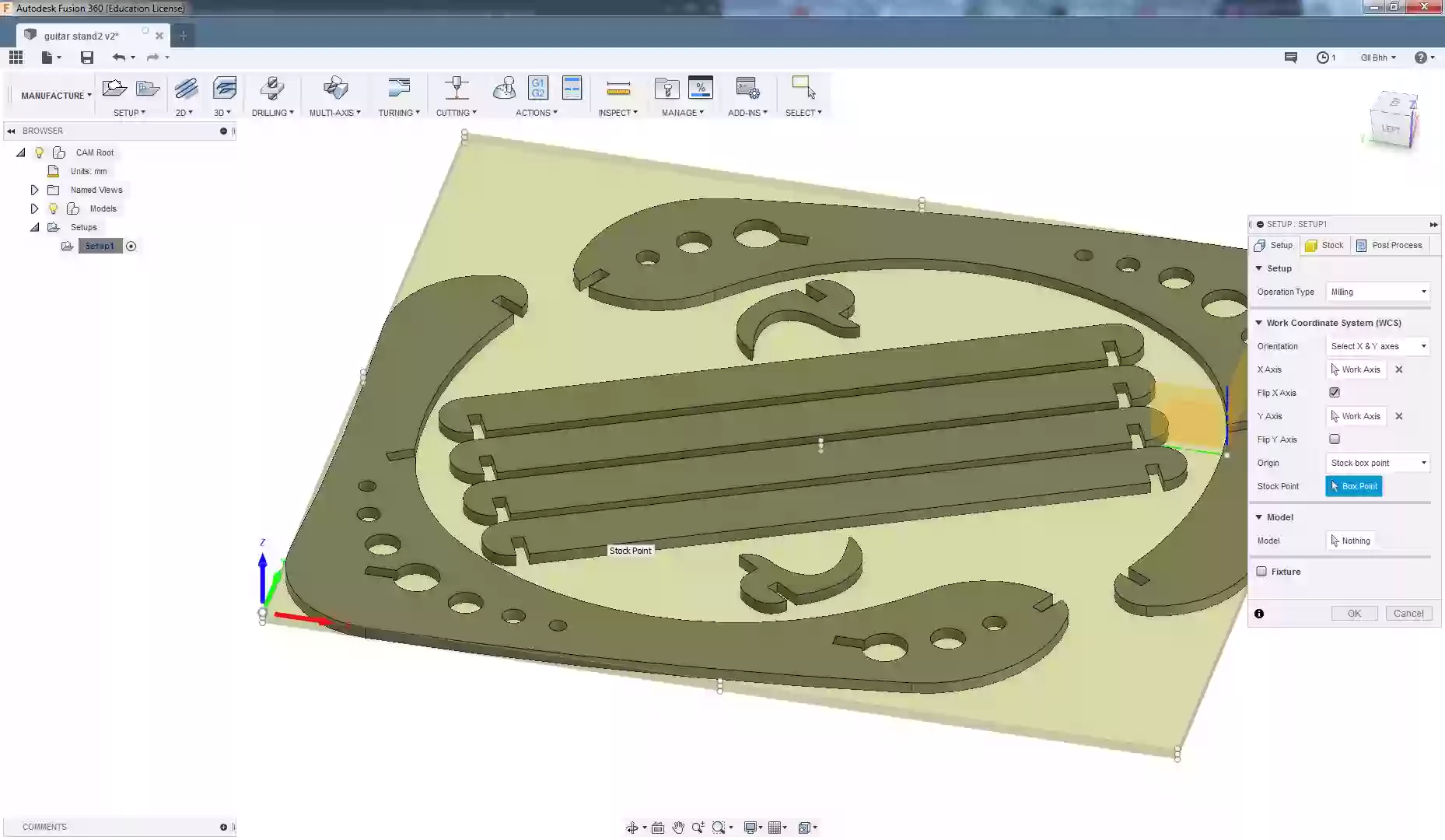Click the Simulate action icon
1445x840 pixels.
(504, 89)
